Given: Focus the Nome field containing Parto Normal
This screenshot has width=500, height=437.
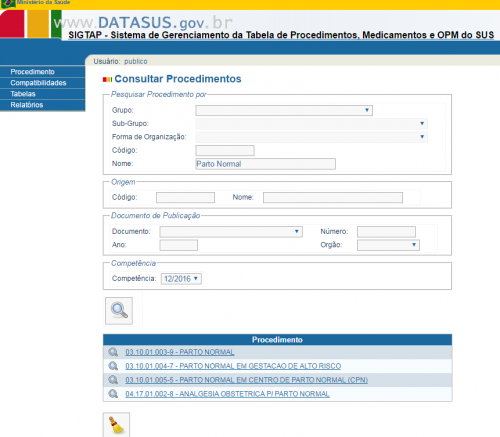Looking at the screenshot, I should point(266,164).
